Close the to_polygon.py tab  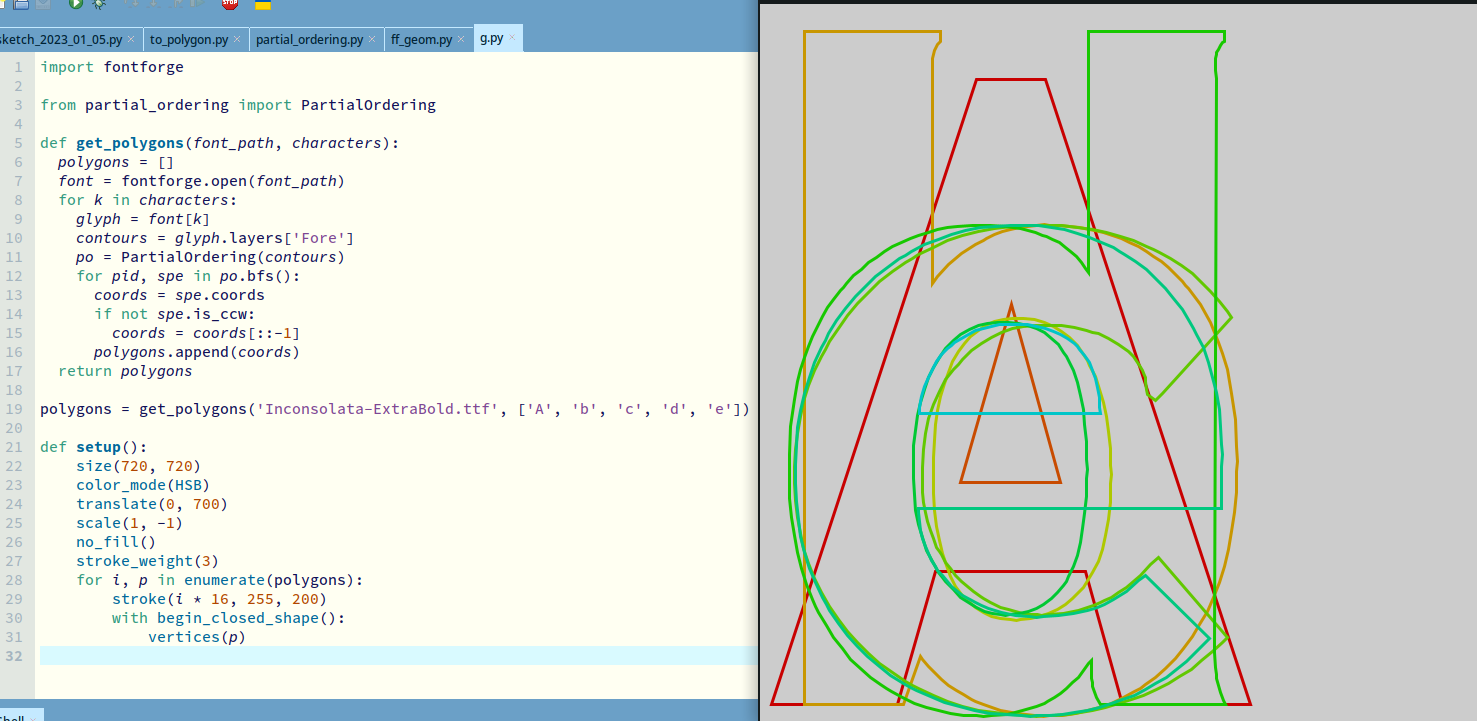coord(236,40)
